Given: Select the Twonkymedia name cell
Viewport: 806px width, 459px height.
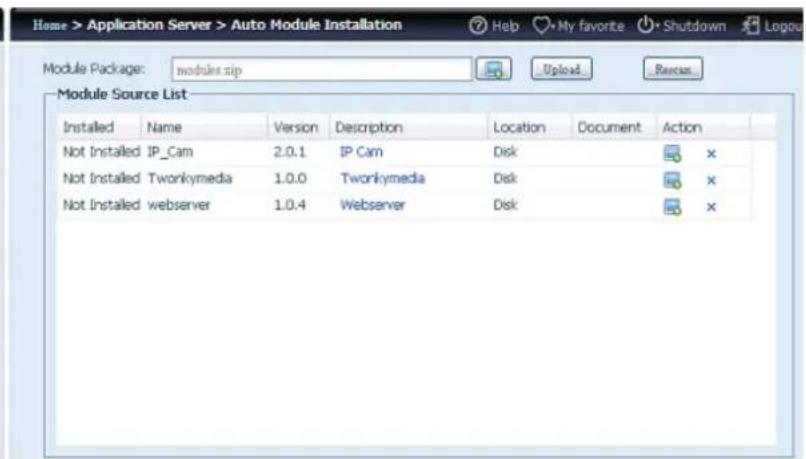Looking at the screenshot, I should point(190,178).
